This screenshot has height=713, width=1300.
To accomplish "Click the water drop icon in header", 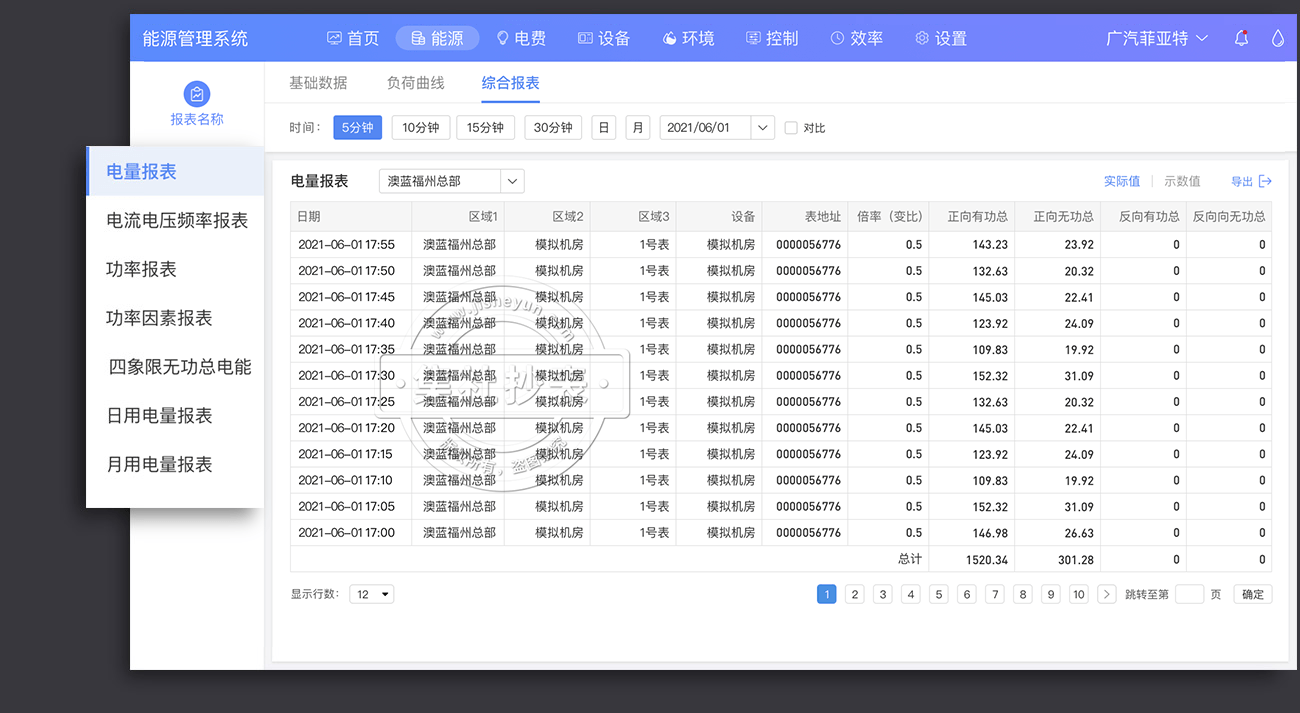I will click(1277, 38).
